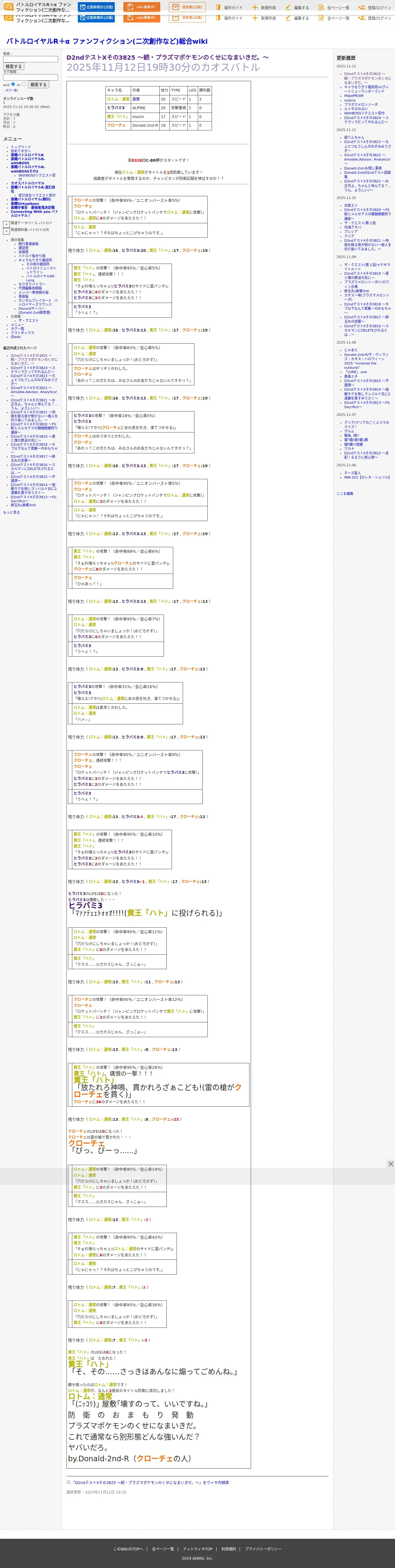This screenshot has height=1568, width=395.
Task: Open oratrio in 更新履歴
Action: click(x=349, y=100)
